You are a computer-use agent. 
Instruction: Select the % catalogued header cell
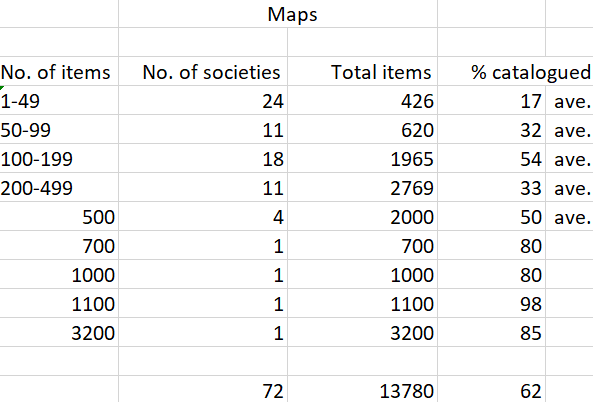point(515,71)
